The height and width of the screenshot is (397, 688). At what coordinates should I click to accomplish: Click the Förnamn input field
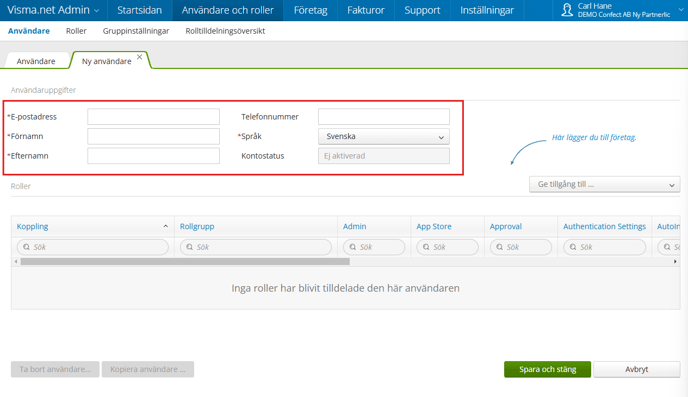click(x=154, y=136)
